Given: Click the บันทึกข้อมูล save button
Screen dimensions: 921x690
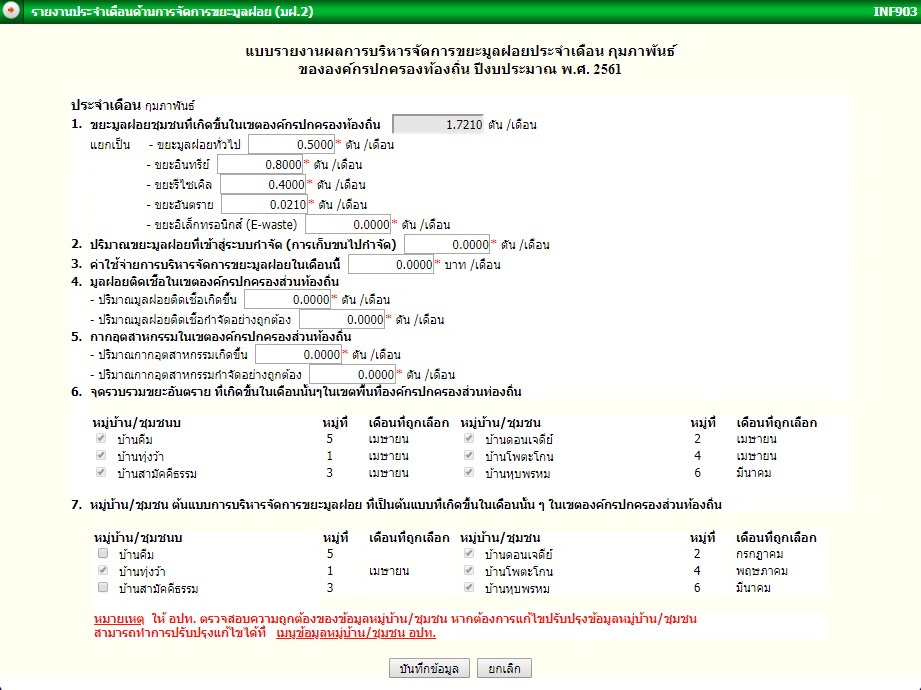Looking at the screenshot, I should click(429, 668).
